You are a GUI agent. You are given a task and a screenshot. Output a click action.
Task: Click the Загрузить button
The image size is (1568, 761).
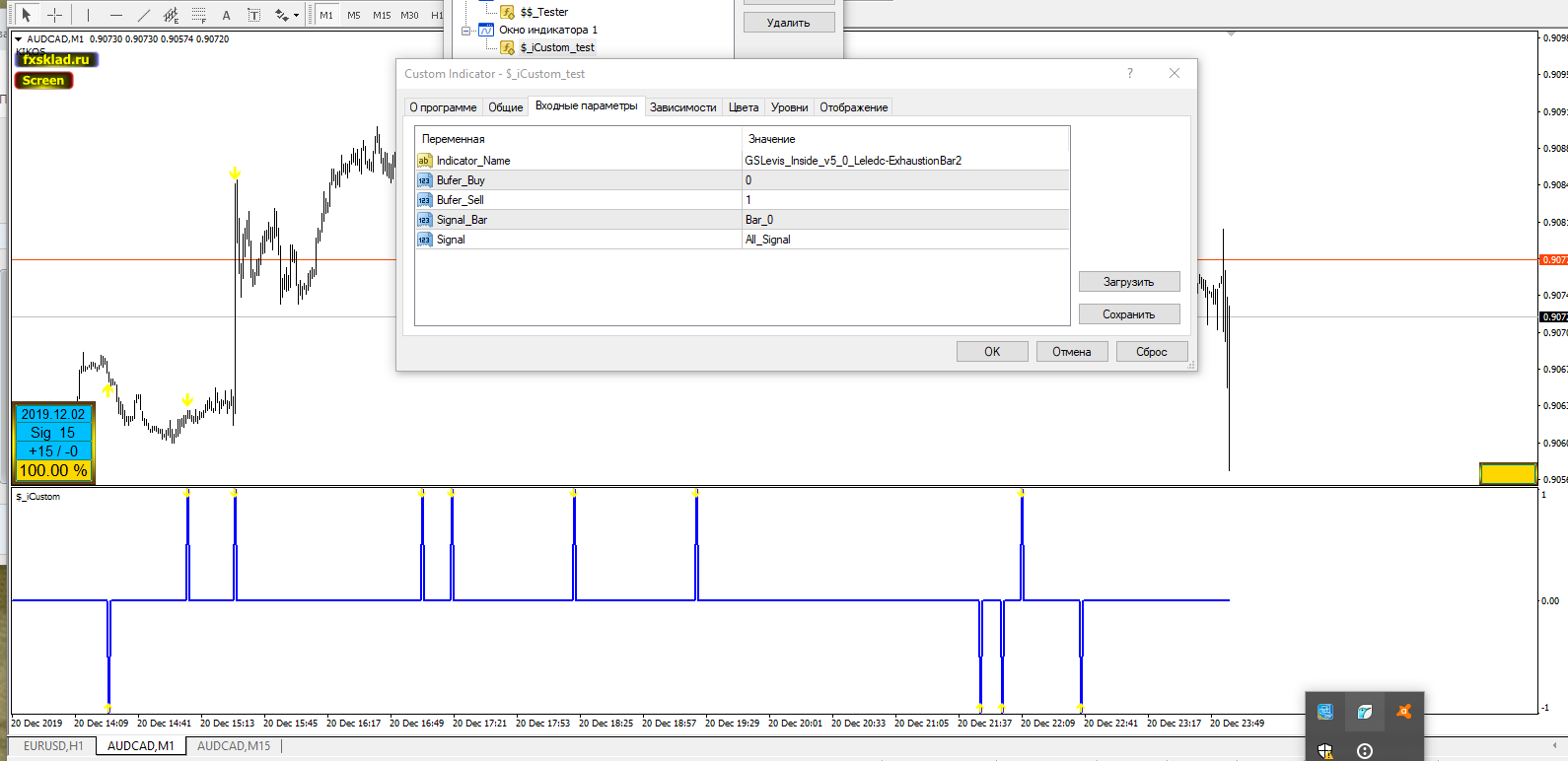(1129, 282)
